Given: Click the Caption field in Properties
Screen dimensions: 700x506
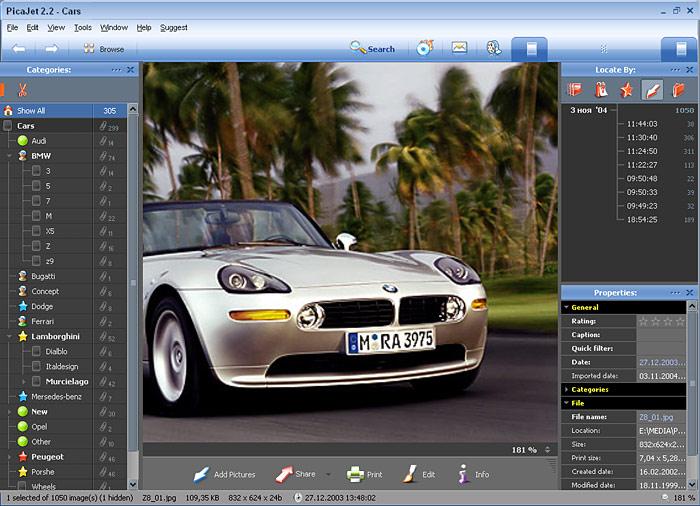Looking at the screenshot, I should click(661, 335).
